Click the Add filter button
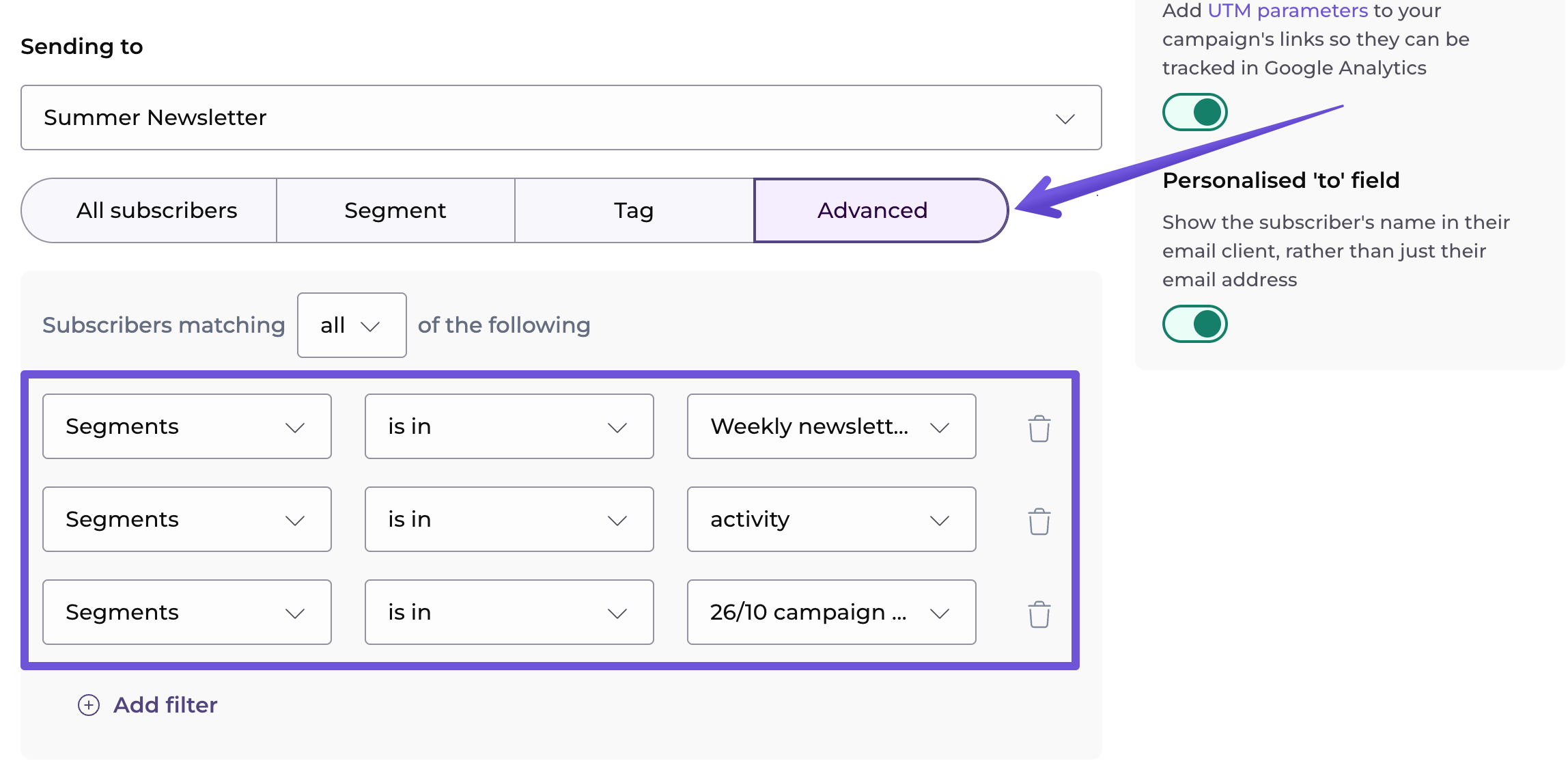 point(165,705)
